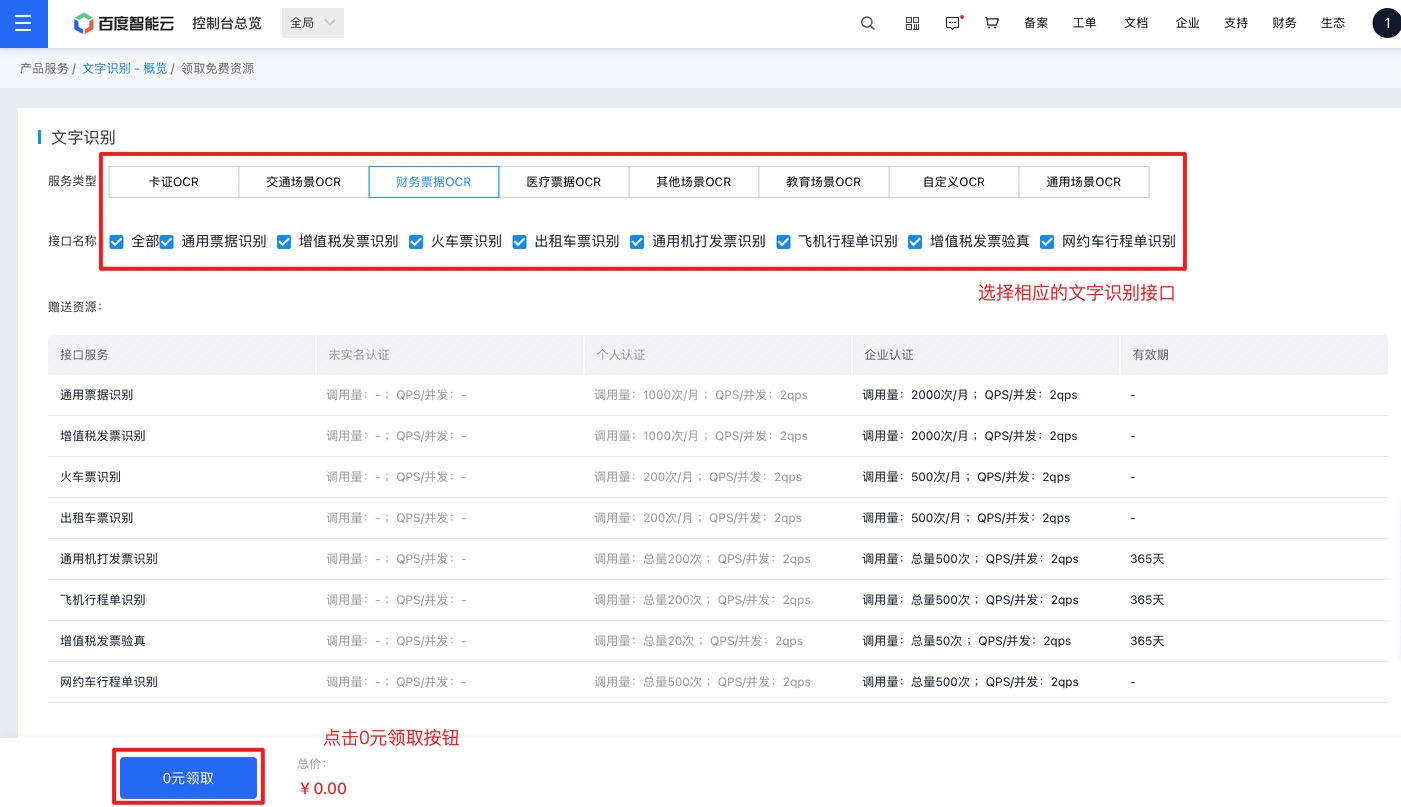This screenshot has width=1401, height=807.
Task: Toggle the 全部 checkbox
Action: (117, 242)
